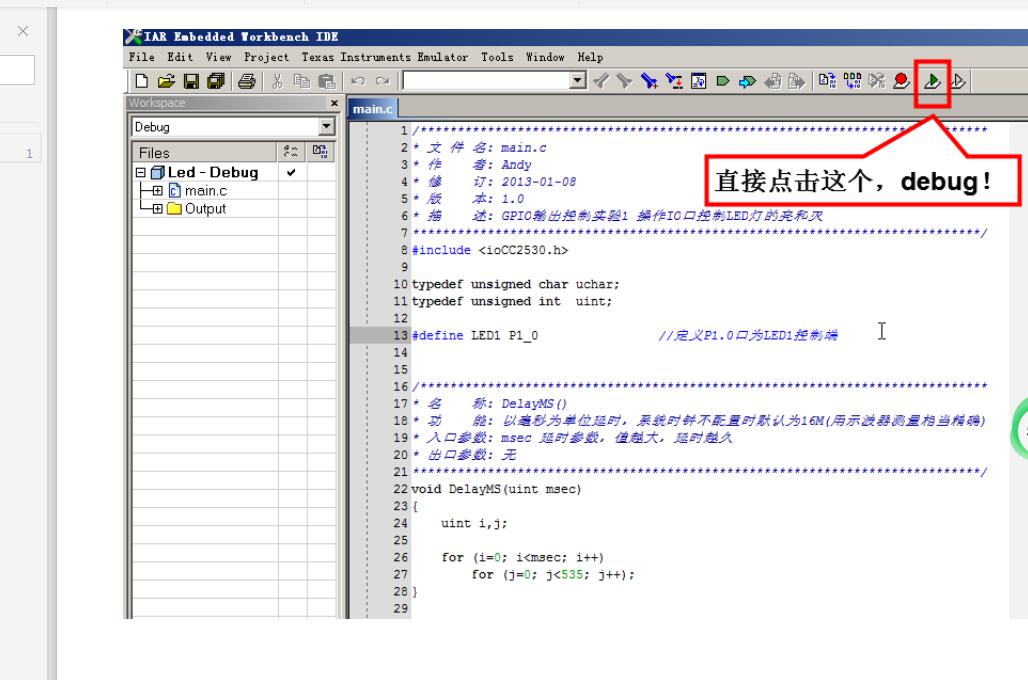Toggle a breakpoint with the red circle icon

[x=901, y=81]
